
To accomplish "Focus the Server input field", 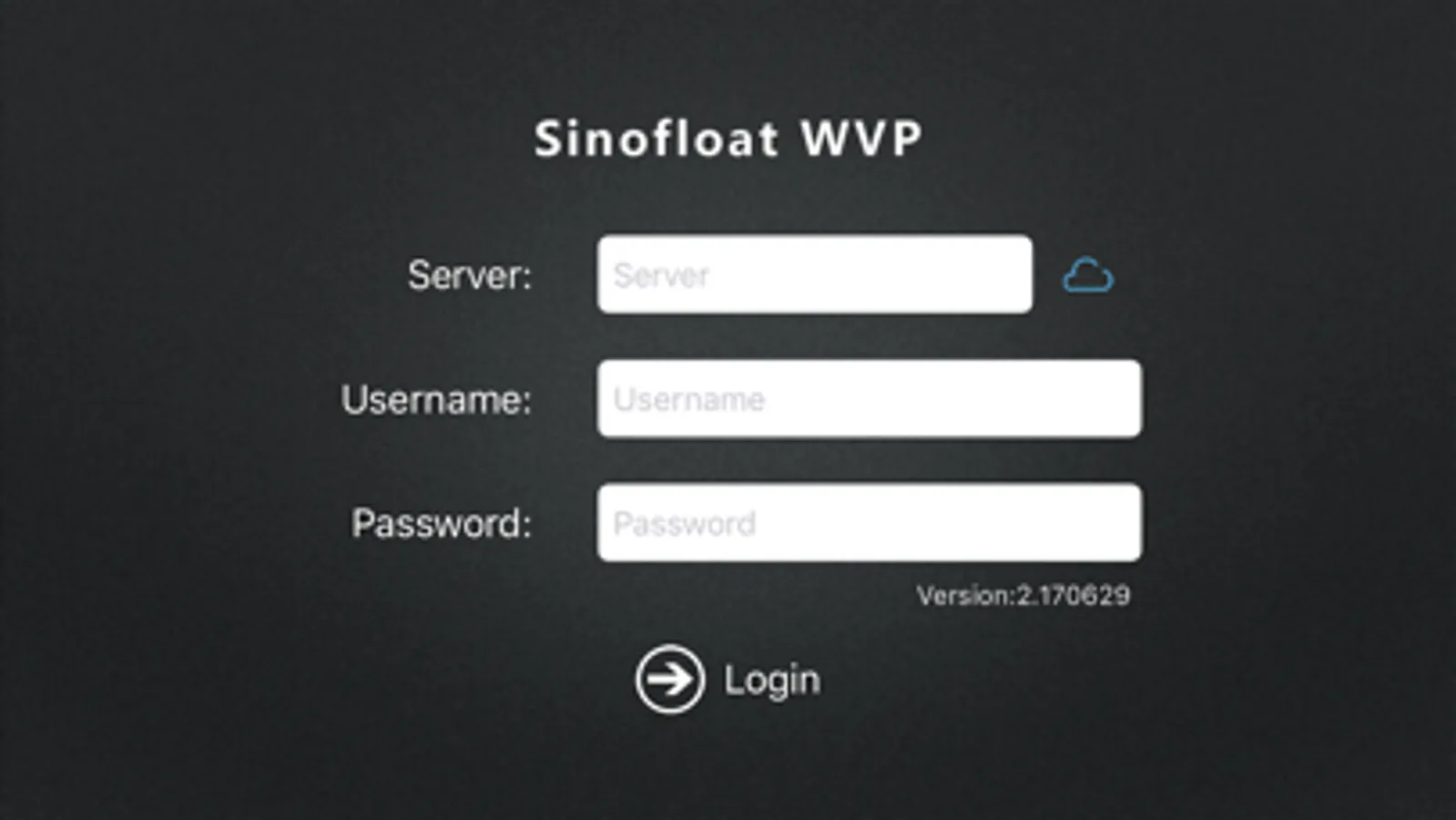I will pyautogui.click(x=814, y=274).
